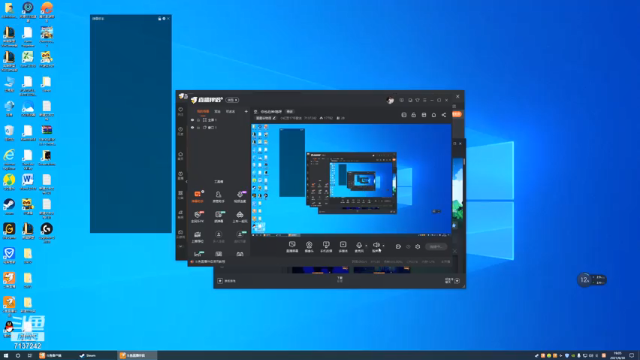
Task: Click the bell notification icon above the preview
Action: pyautogui.click(x=434, y=115)
